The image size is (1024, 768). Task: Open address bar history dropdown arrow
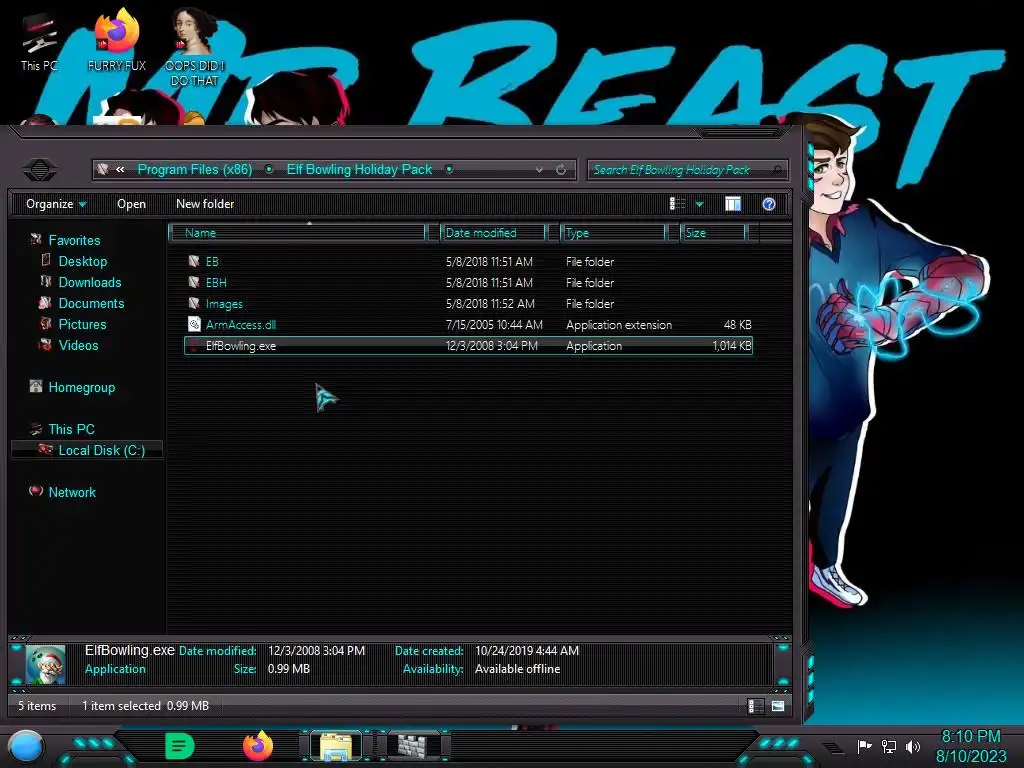pyautogui.click(x=539, y=170)
